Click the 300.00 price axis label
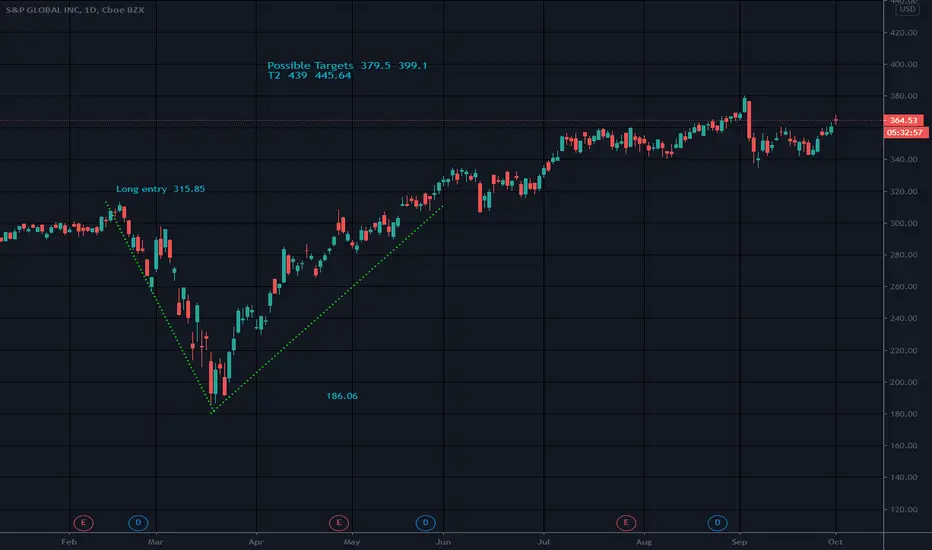 pyautogui.click(x=903, y=223)
